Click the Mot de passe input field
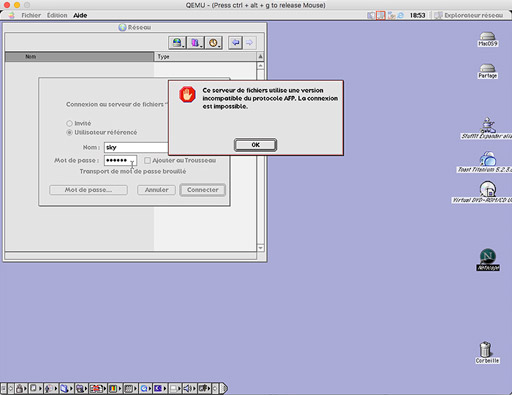Image resolution: width=512 pixels, height=395 pixels. 120,160
